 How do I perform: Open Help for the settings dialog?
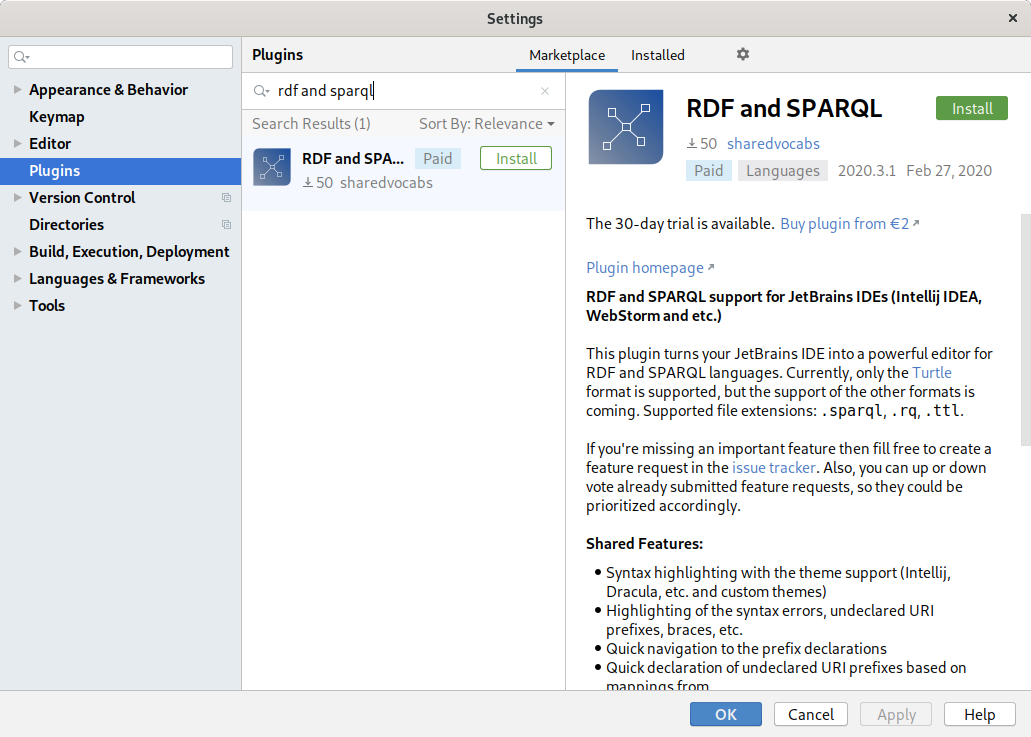(x=980, y=715)
